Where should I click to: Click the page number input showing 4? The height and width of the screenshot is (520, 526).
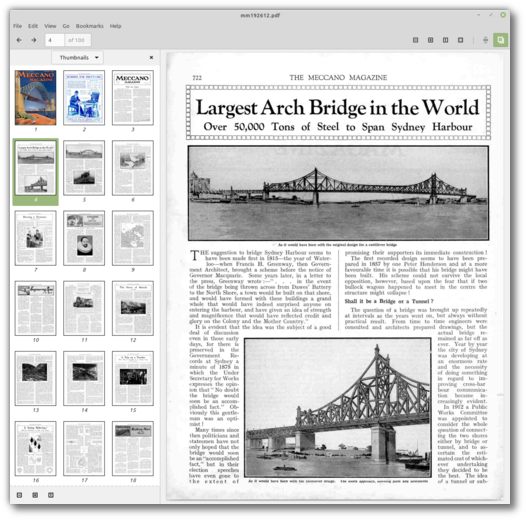[54, 40]
